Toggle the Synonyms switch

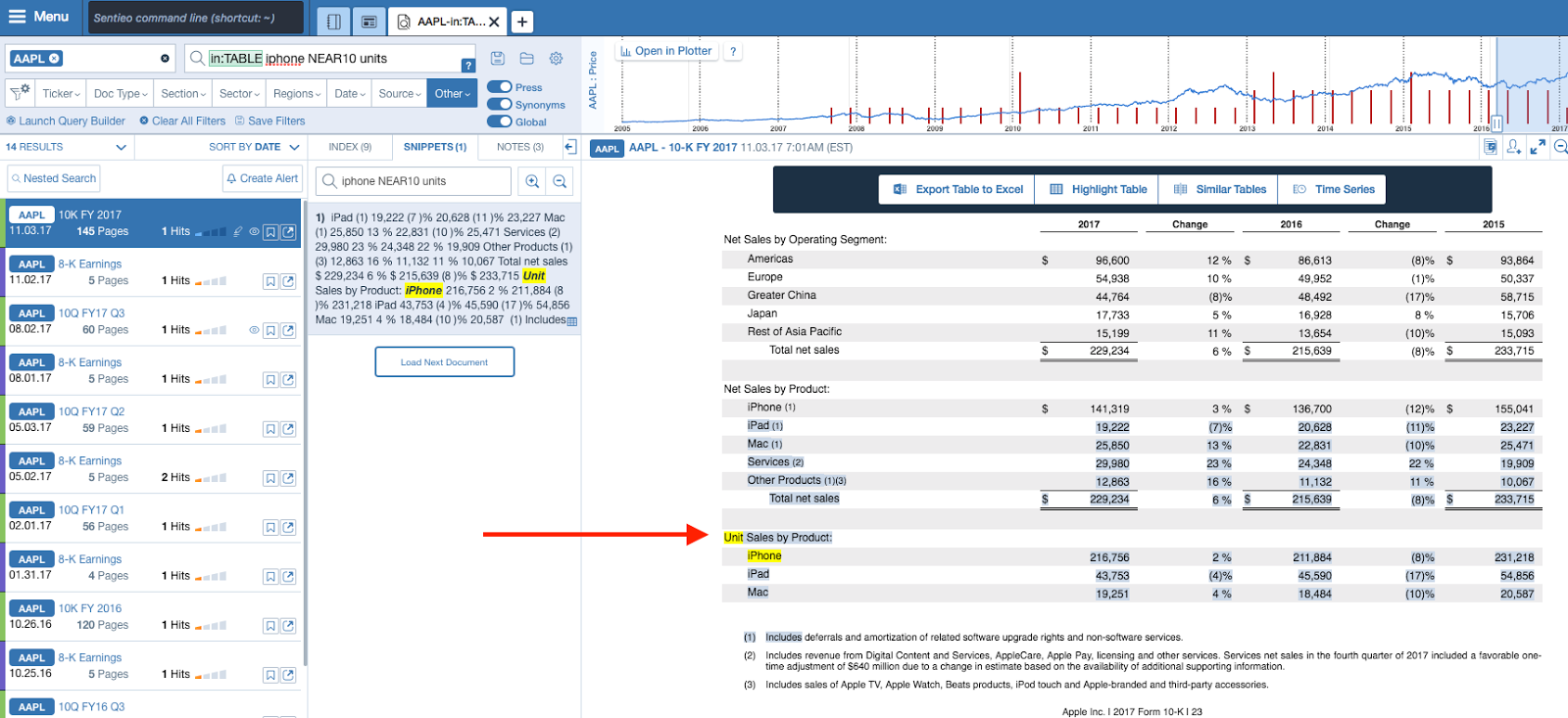point(500,104)
